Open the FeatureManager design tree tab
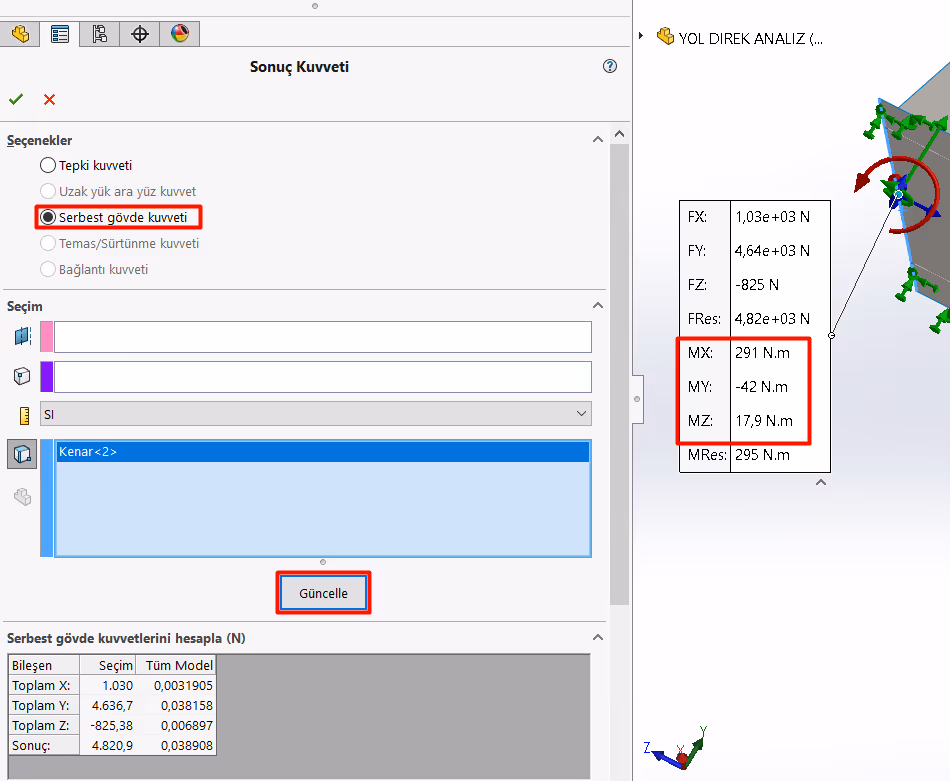 click(x=20, y=34)
